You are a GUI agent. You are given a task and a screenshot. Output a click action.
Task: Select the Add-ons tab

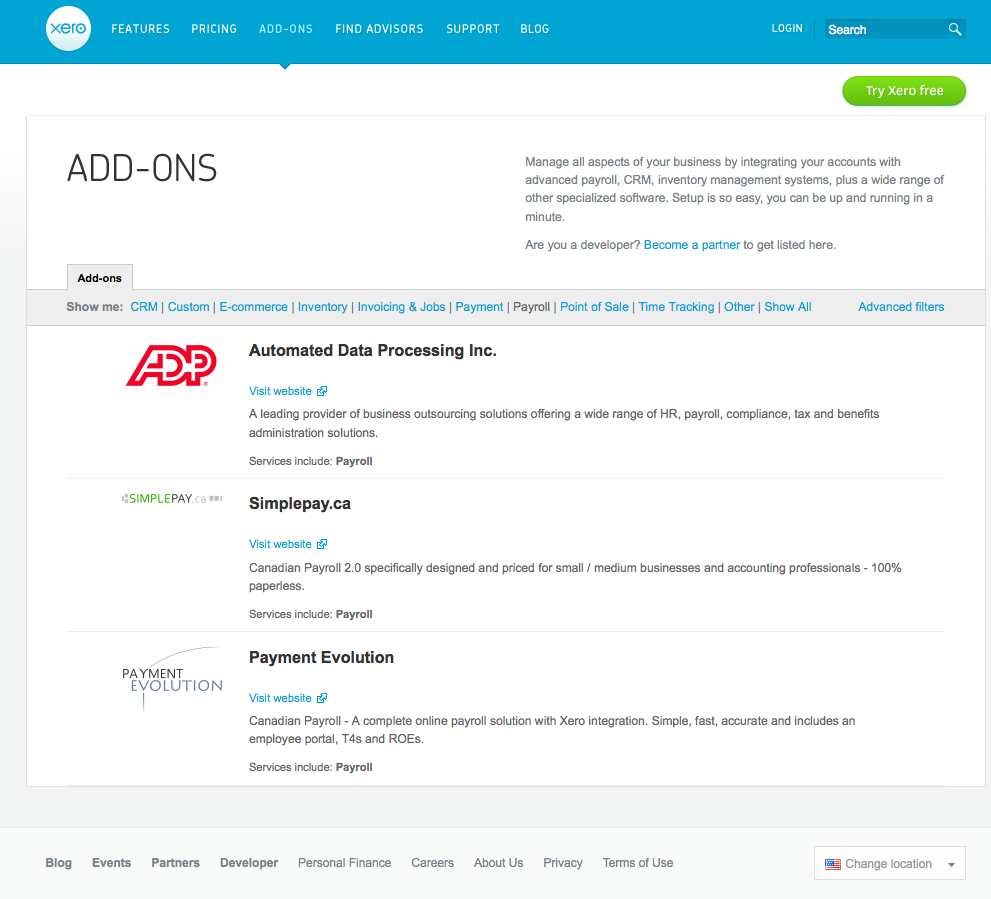[100, 278]
